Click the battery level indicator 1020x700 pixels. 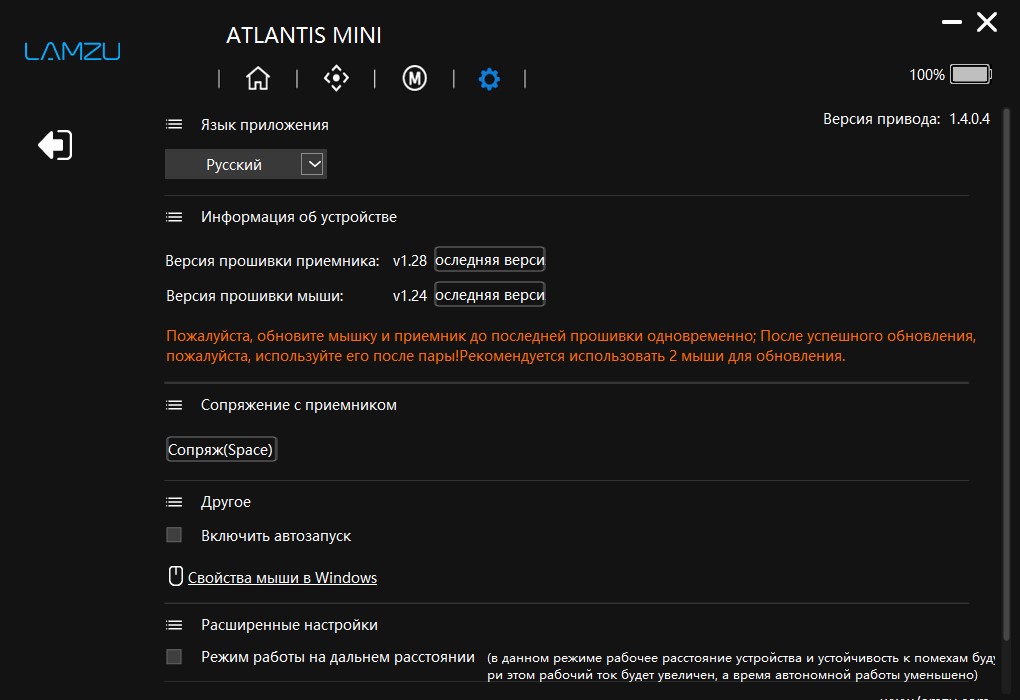(971, 74)
